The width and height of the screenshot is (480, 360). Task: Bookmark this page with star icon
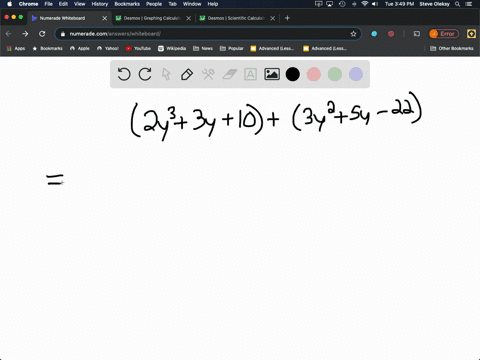[353, 34]
